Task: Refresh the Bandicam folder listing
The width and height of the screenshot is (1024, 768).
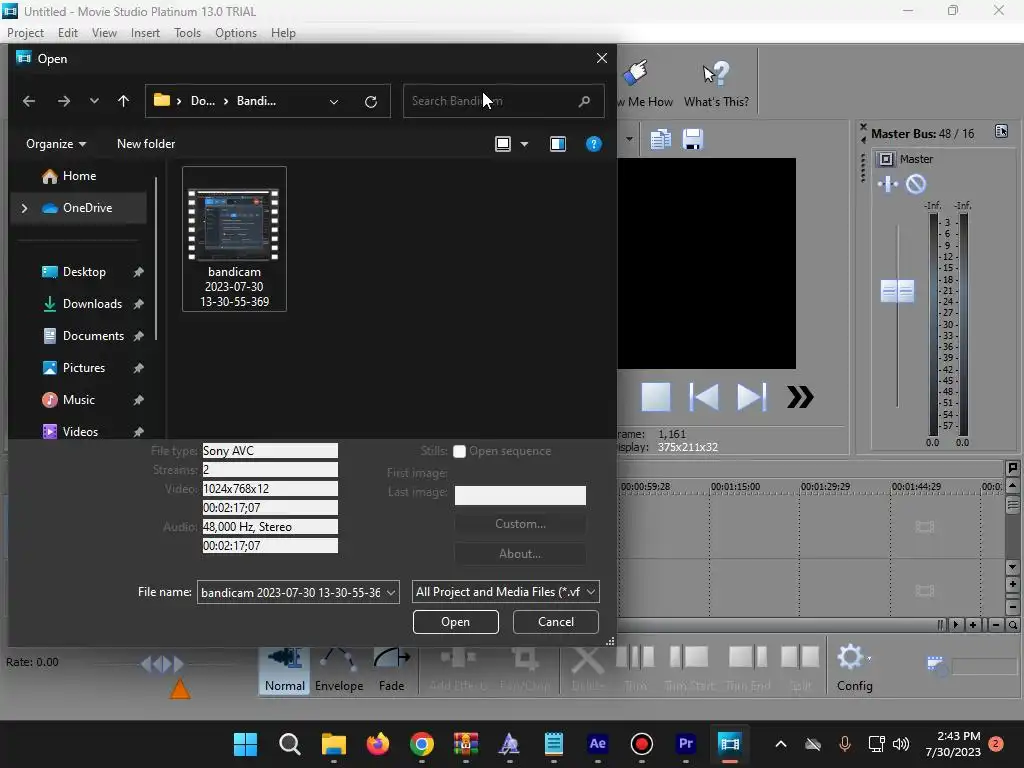Action: [x=371, y=101]
